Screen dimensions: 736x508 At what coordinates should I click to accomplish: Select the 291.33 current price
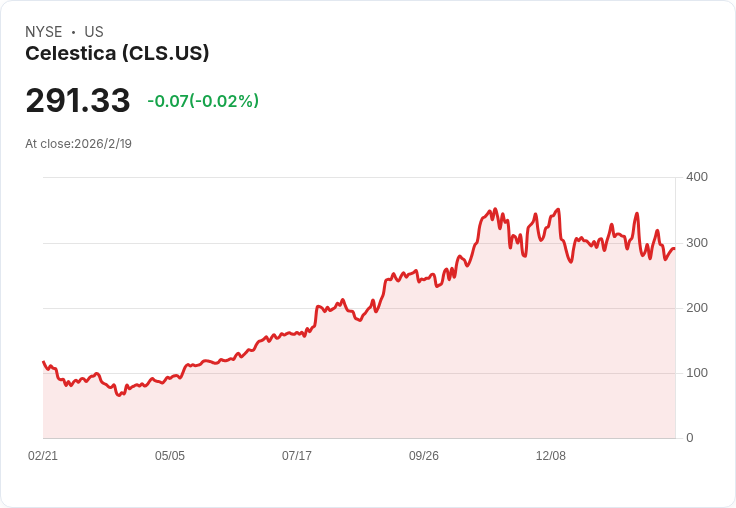click(78, 101)
